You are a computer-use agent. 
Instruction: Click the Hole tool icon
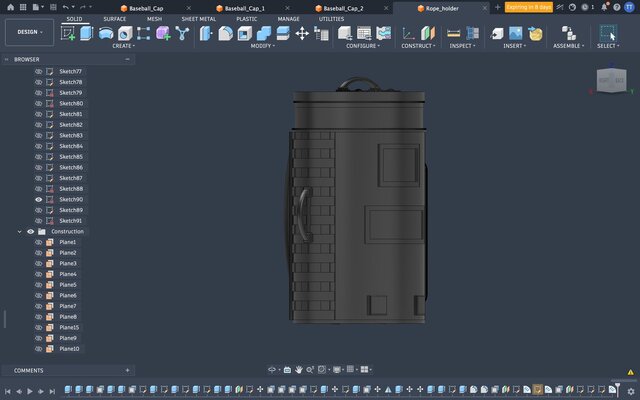125,33
